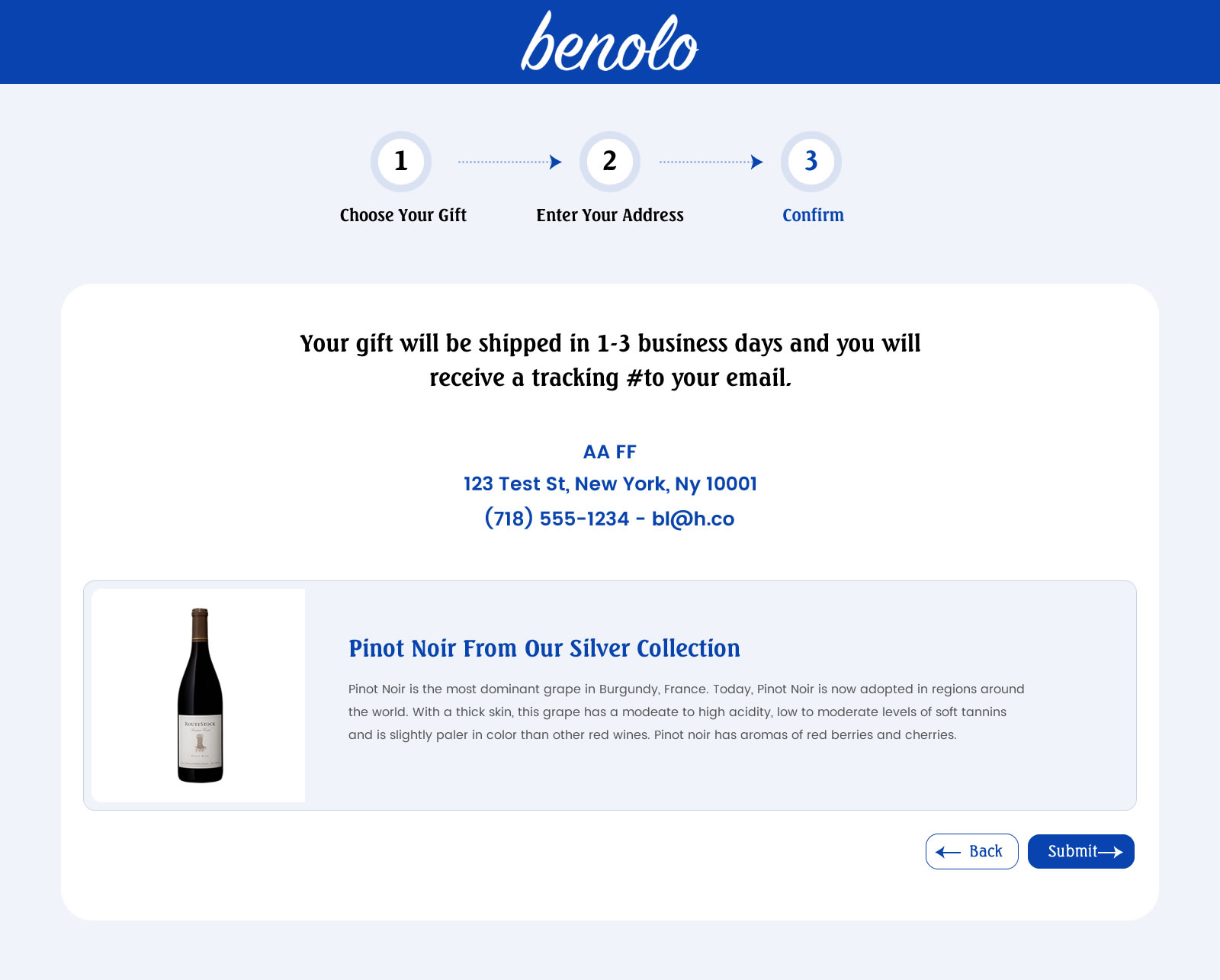
Task: Click the recipient name AA FF
Action: point(609,451)
